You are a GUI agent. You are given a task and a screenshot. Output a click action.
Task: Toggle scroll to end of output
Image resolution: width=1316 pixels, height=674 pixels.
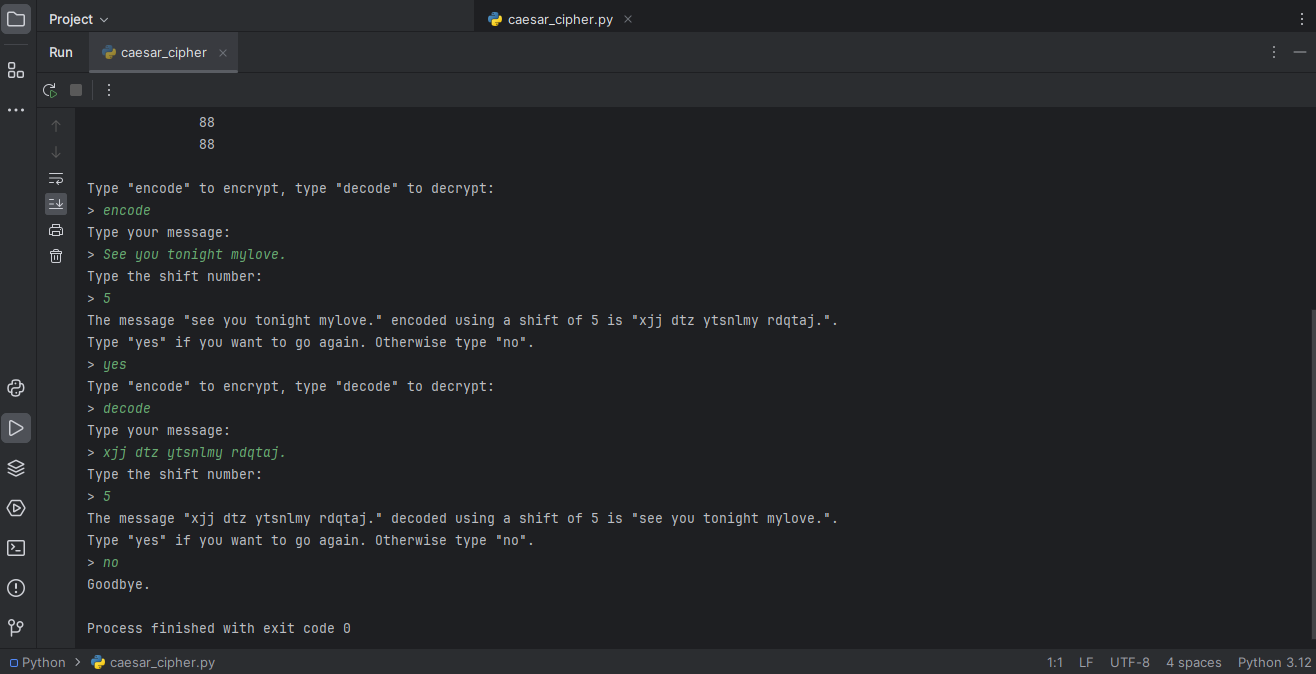(x=56, y=204)
